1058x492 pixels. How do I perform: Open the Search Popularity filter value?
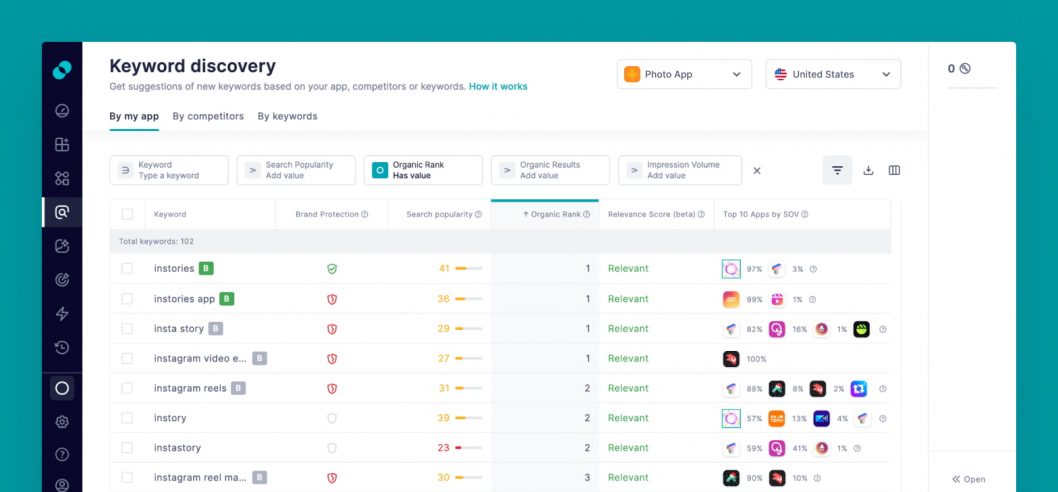tap(296, 170)
